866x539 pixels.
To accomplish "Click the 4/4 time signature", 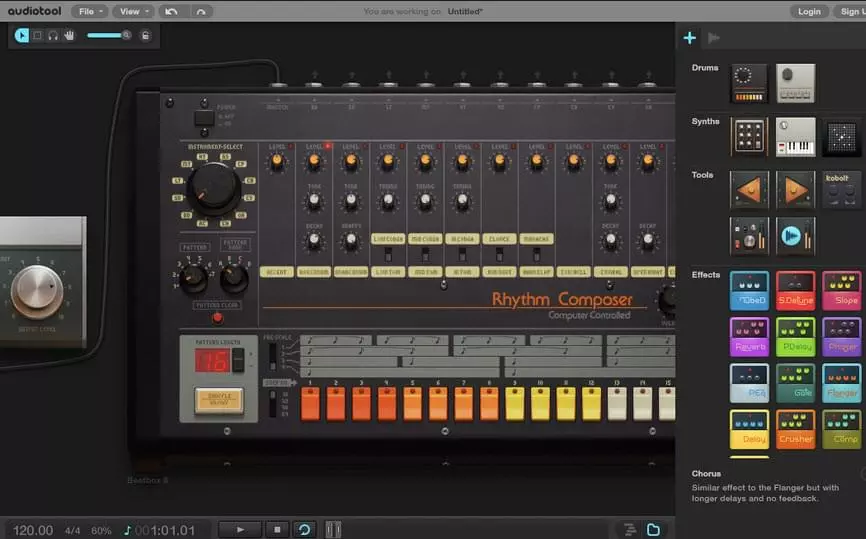I will pyautogui.click(x=72, y=531).
